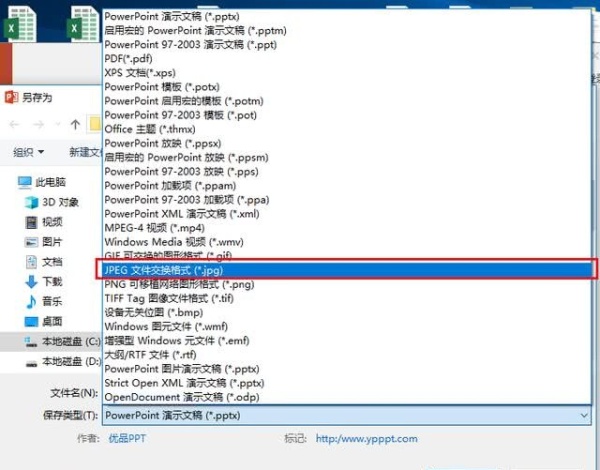600x470 pixels.
Task: Select 大纲/RTF 文件 (*.rtf) format
Action: click(149, 354)
